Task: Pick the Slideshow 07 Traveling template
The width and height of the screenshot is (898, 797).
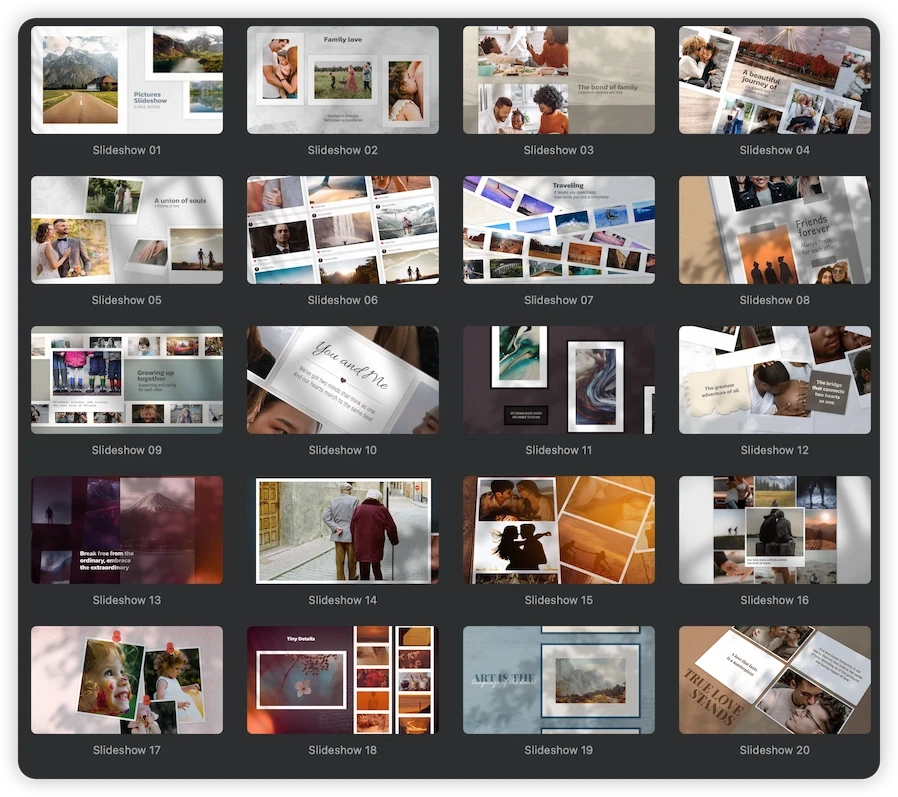Action: 559,230
